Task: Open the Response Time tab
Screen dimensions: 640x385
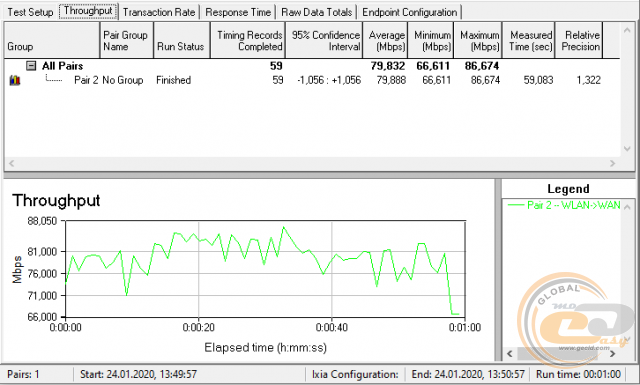Action: click(x=238, y=12)
